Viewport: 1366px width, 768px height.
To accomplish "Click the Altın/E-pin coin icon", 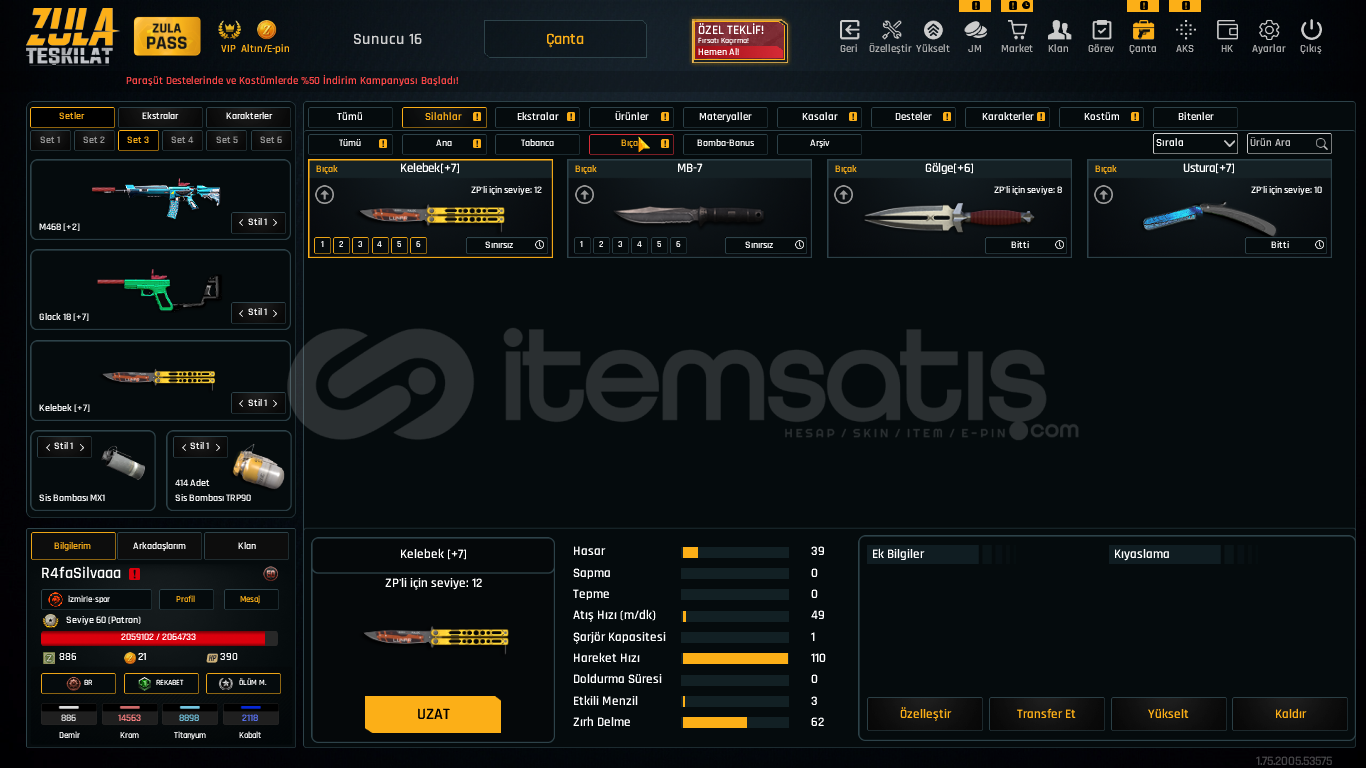I will point(266,29).
